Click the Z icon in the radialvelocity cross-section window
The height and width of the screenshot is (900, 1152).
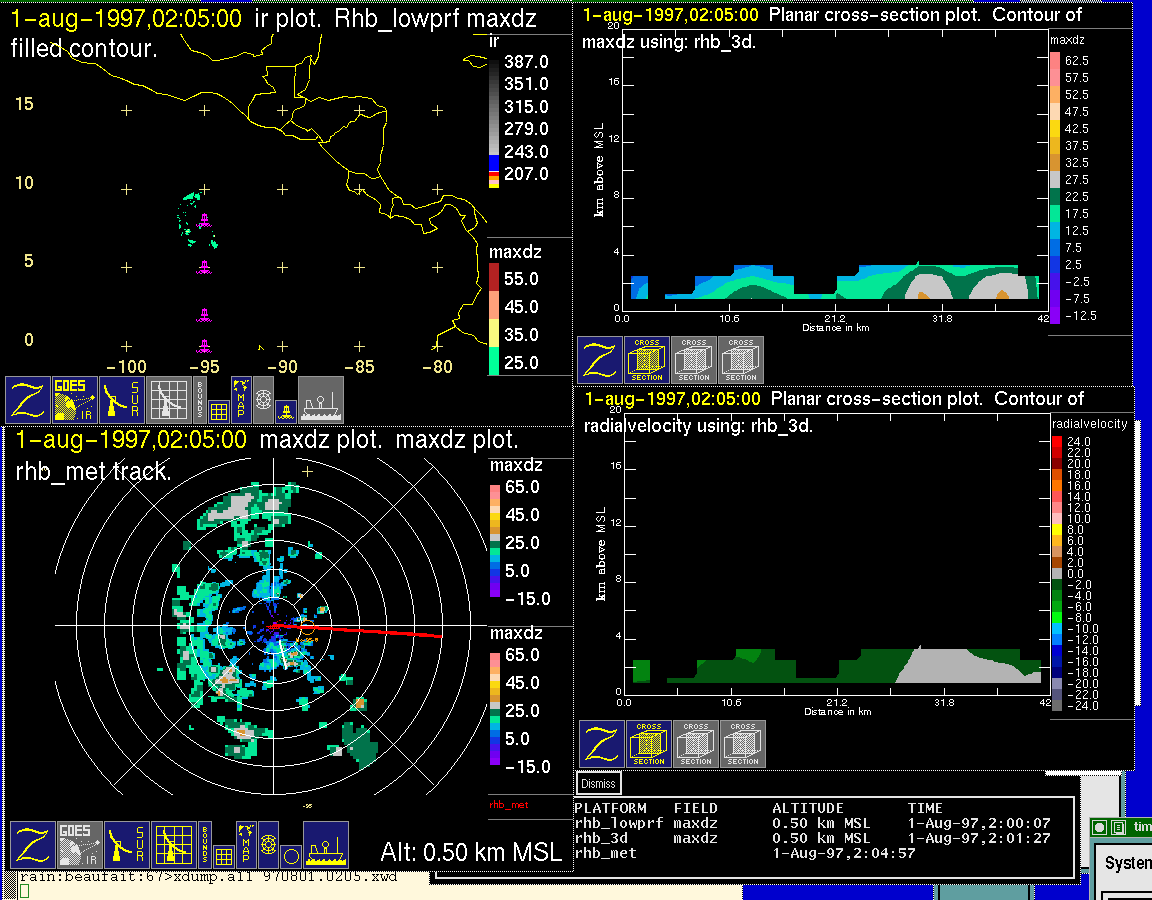(x=602, y=744)
